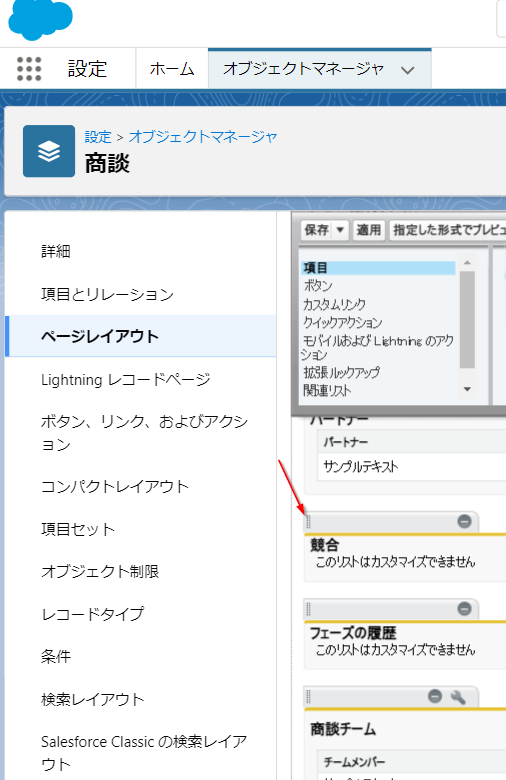Select ボタン in the palette list

click(318, 286)
